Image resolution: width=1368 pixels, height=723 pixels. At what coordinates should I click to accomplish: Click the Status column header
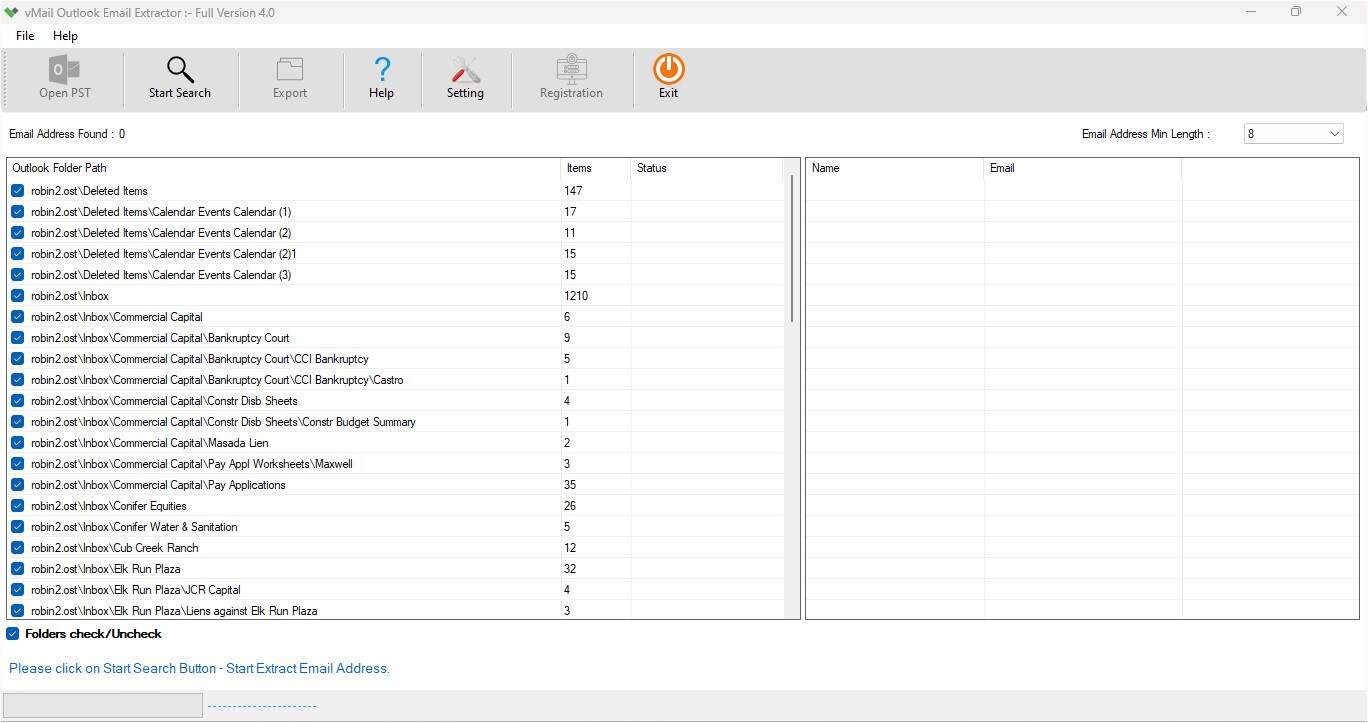click(707, 168)
